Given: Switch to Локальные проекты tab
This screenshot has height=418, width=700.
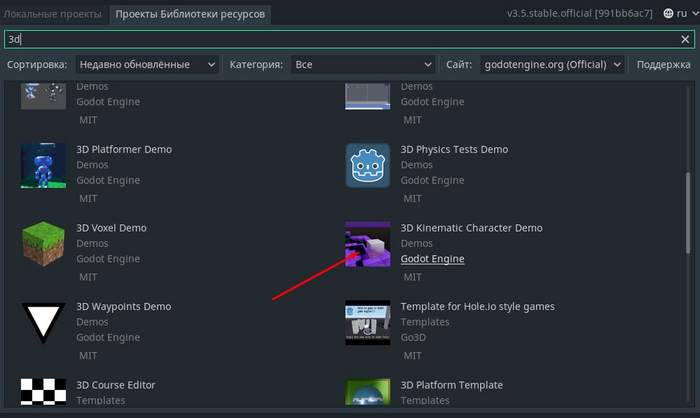Looking at the screenshot, I should click(52, 14).
